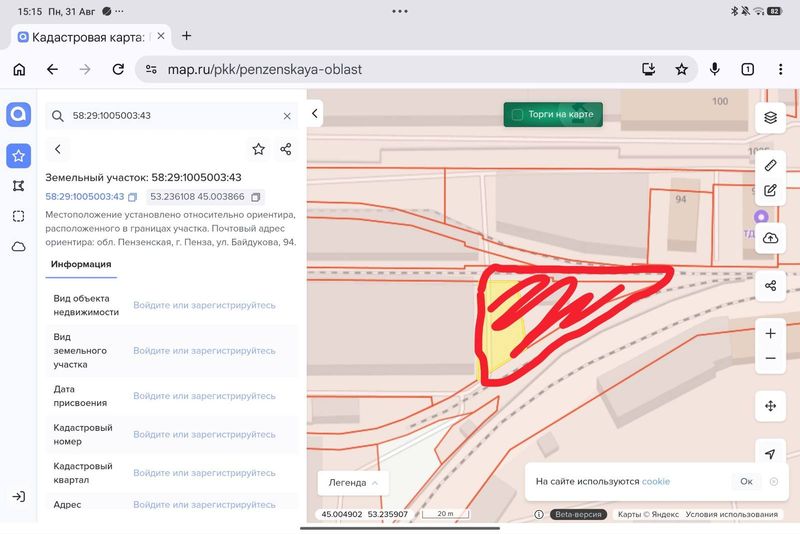Image resolution: width=800 pixels, height=534 pixels.
Task: Open the cloud section in sidebar
Action: point(18,247)
